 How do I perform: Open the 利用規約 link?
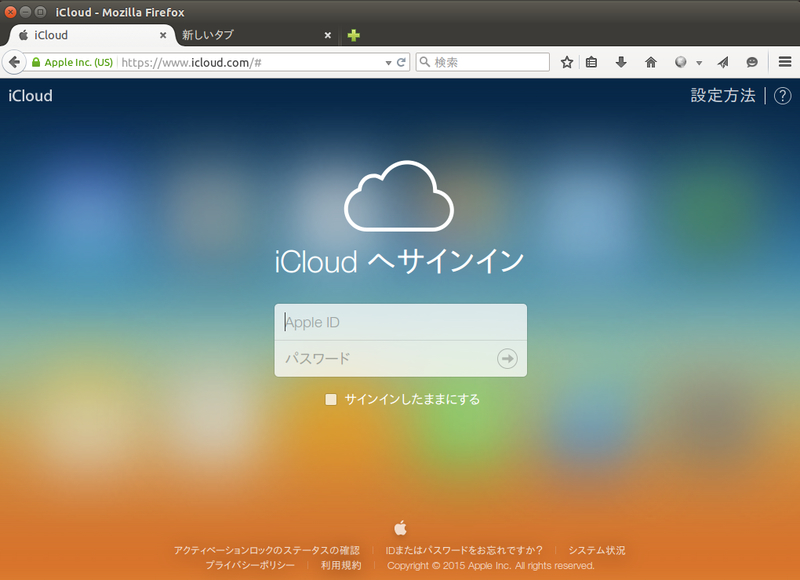click(341, 565)
